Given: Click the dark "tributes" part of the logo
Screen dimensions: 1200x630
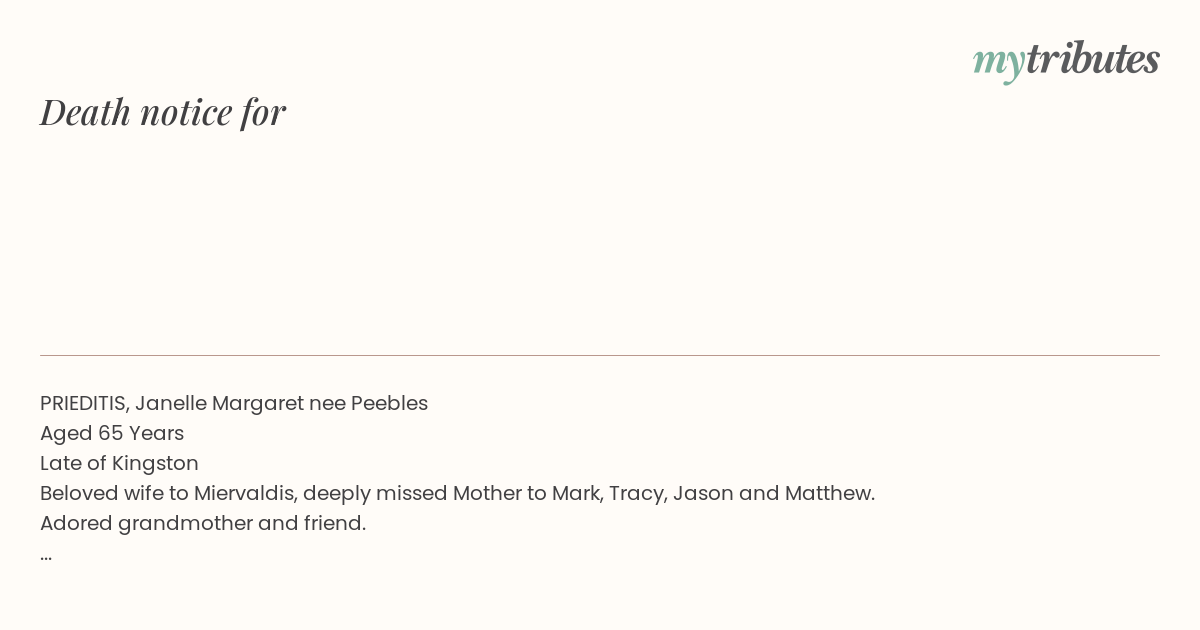Looking at the screenshot, I should [1093, 58].
